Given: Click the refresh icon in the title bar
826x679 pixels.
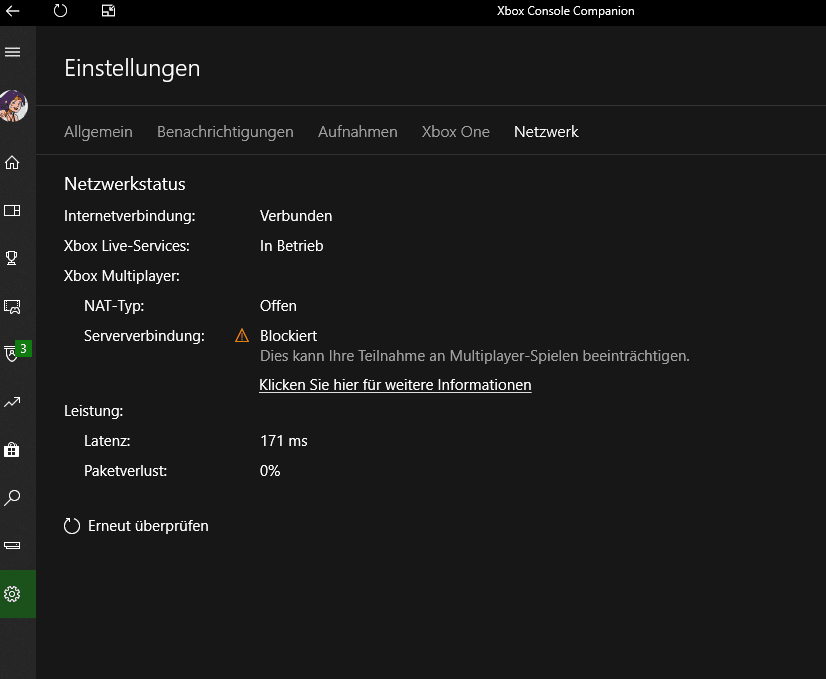Looking at the screenshot, I should click(x=61, y=11).
